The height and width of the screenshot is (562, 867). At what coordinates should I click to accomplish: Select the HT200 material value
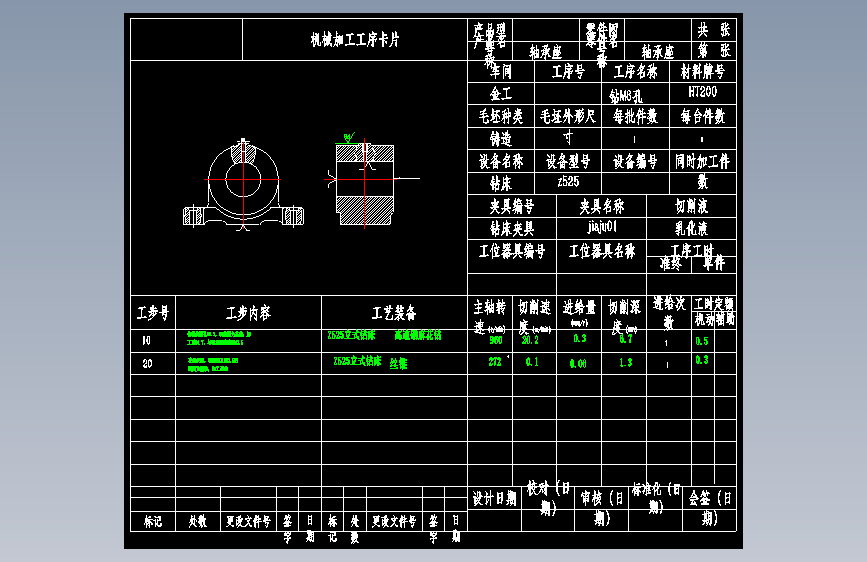click(x=703, y=92)
